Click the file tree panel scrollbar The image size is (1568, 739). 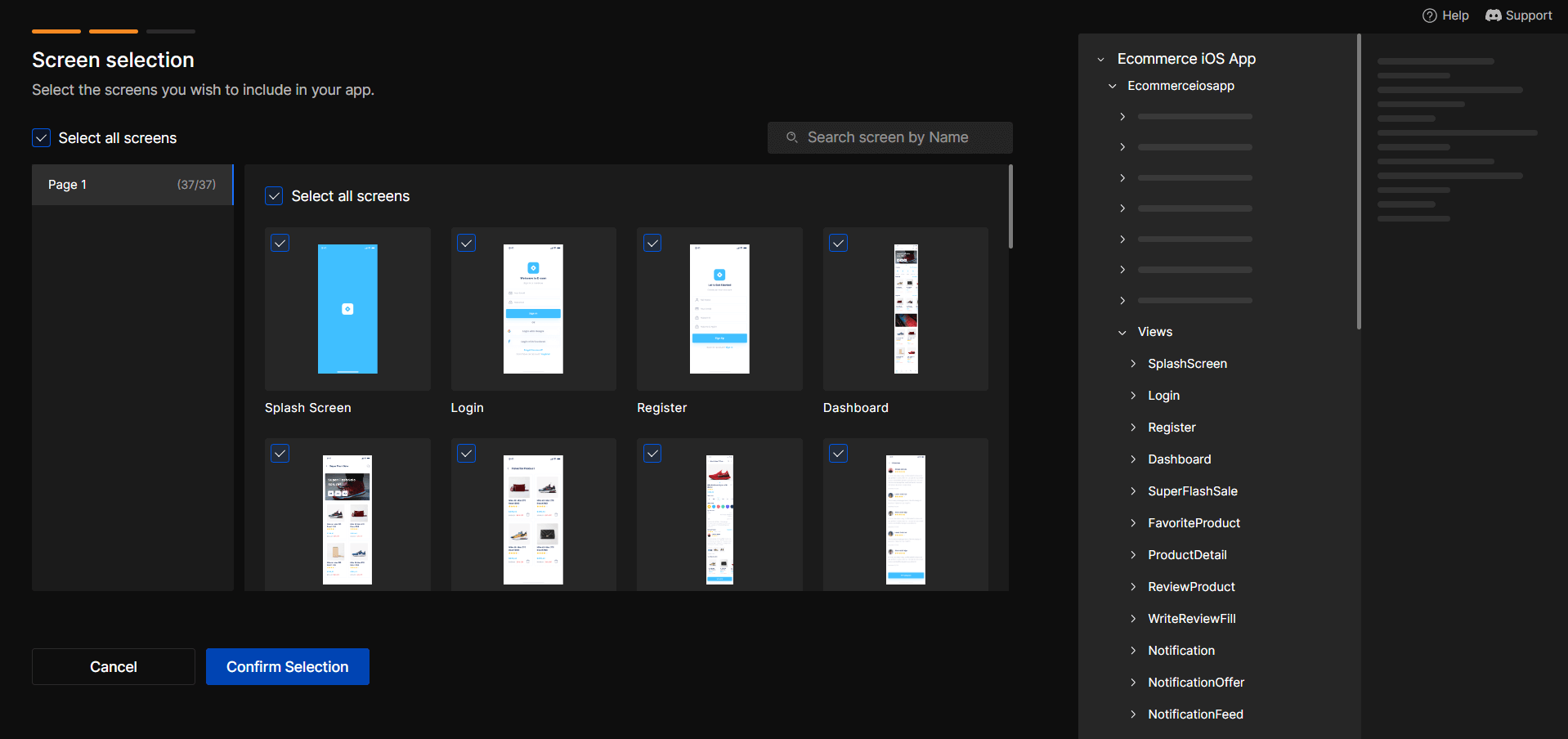point(1359,181)
